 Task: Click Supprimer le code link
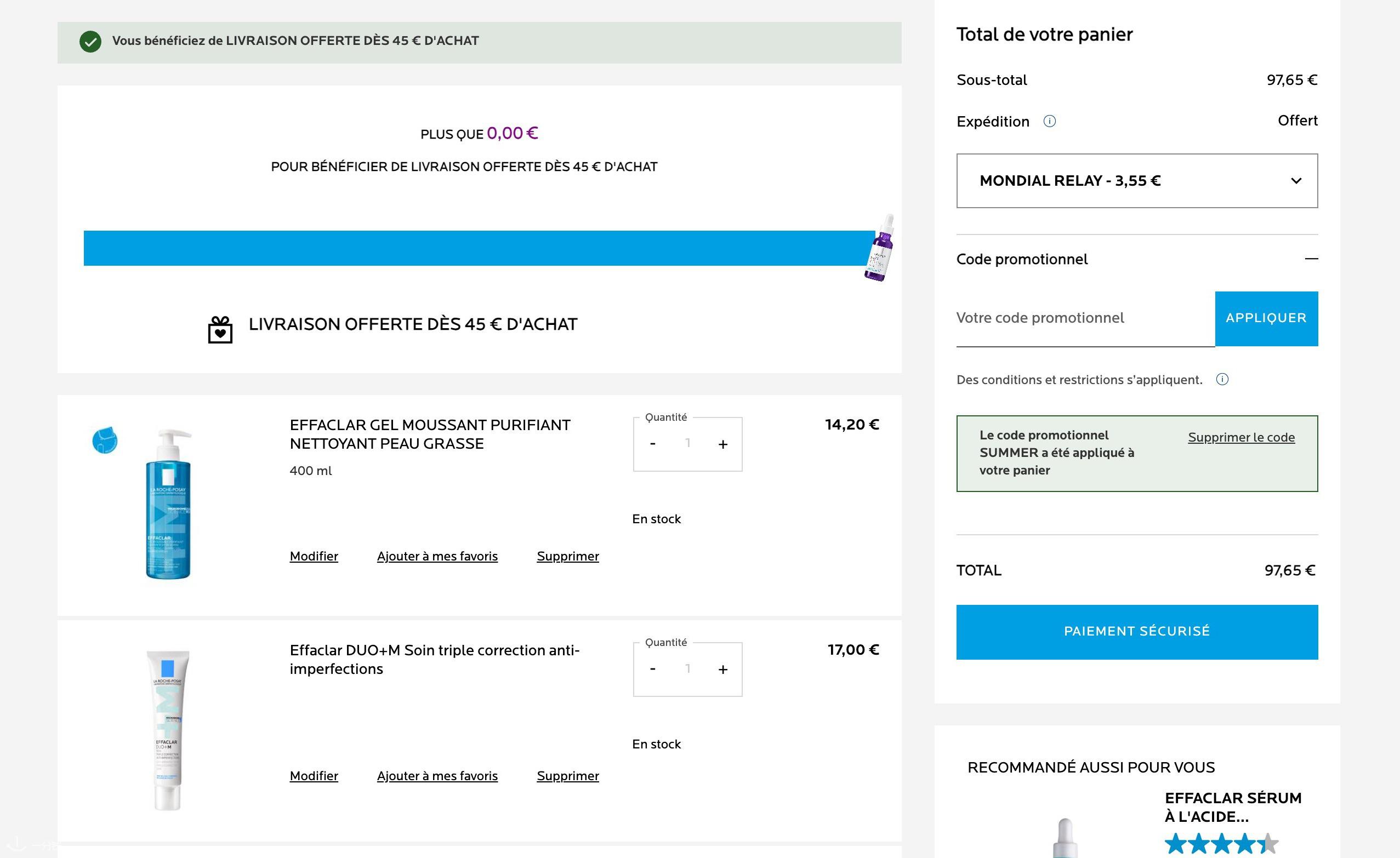[x=1242, y=437]
